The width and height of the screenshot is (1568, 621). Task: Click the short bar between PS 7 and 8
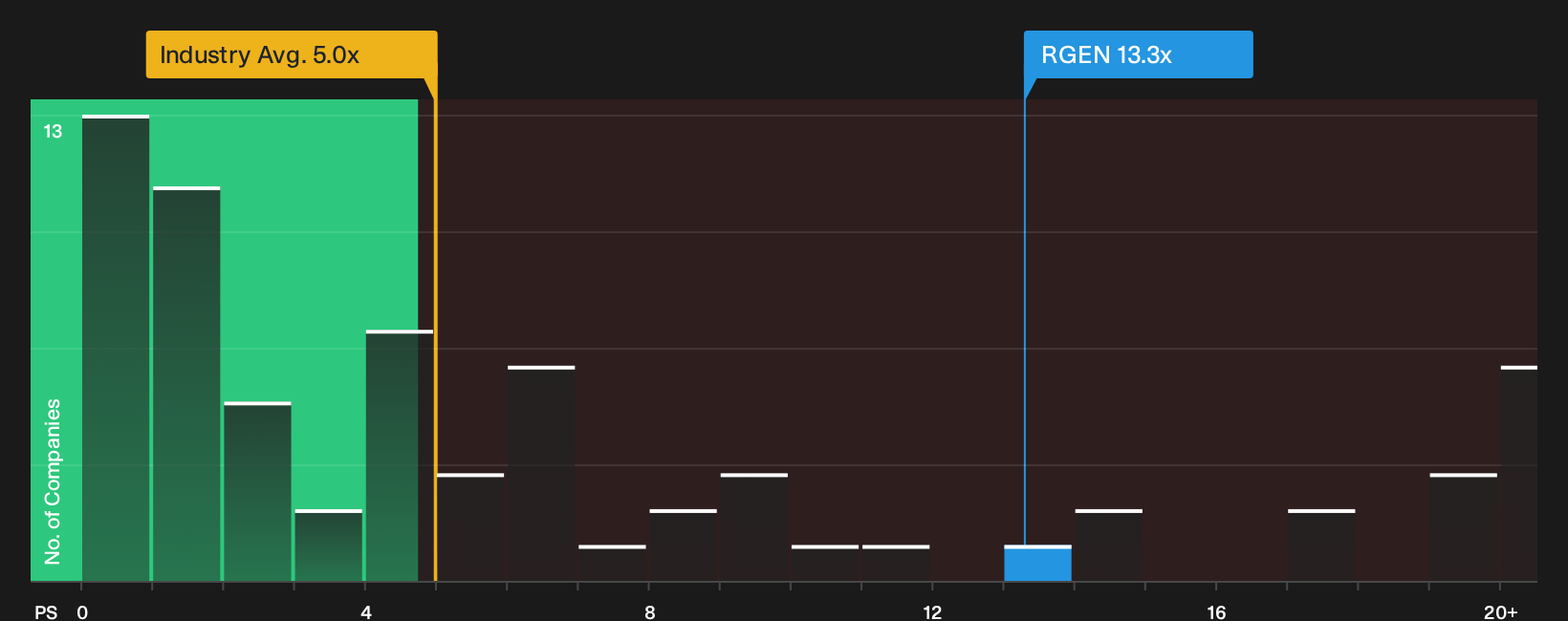(x=612, y=564)
